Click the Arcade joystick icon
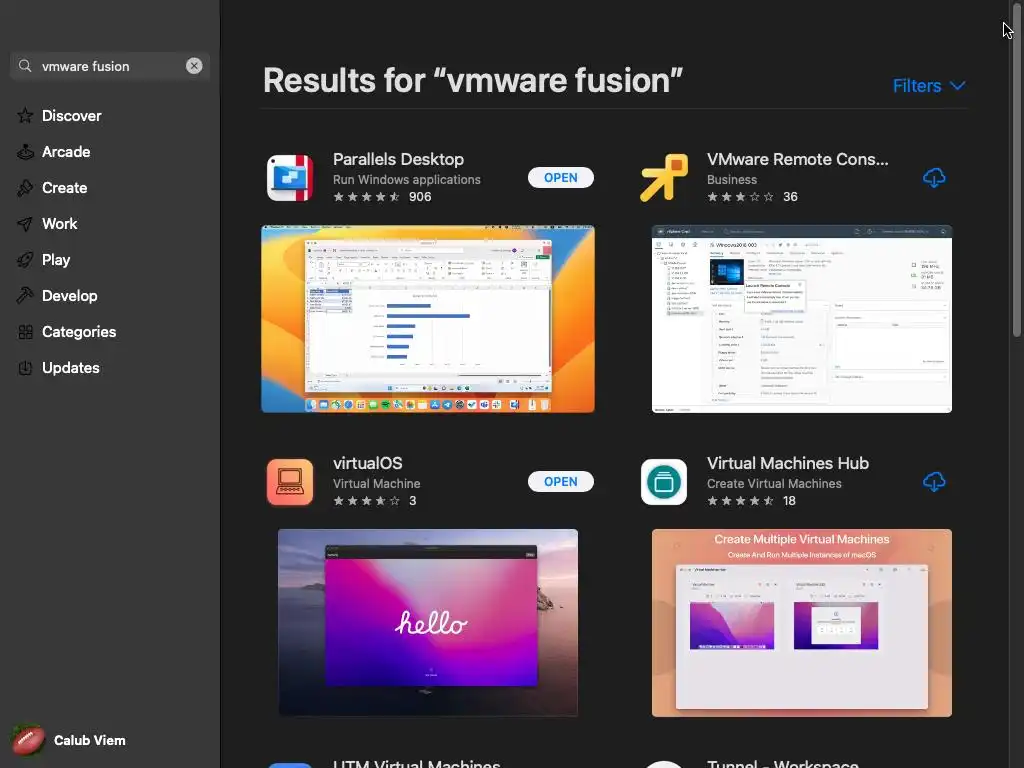Screen dimensions: 1024x768 coord(25,152)
